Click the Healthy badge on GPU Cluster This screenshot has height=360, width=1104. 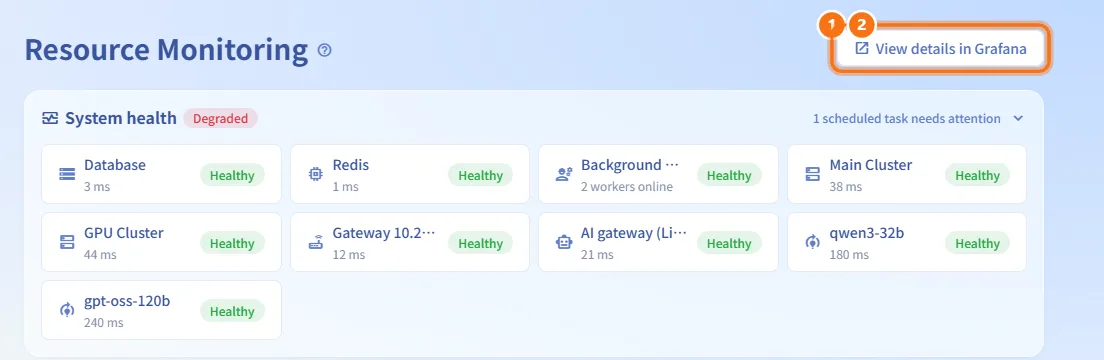point(232,243)
